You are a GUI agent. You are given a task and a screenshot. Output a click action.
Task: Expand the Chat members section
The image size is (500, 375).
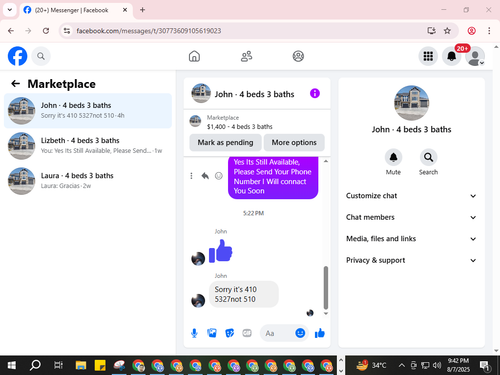(x=411, y=217)
